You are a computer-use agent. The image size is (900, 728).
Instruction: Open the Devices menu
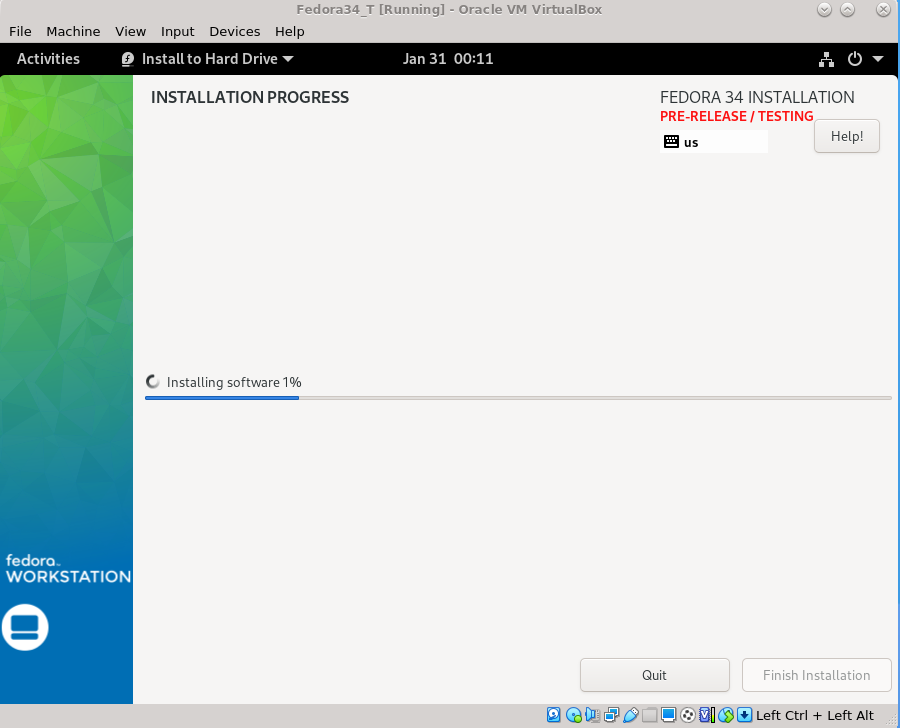234,32
